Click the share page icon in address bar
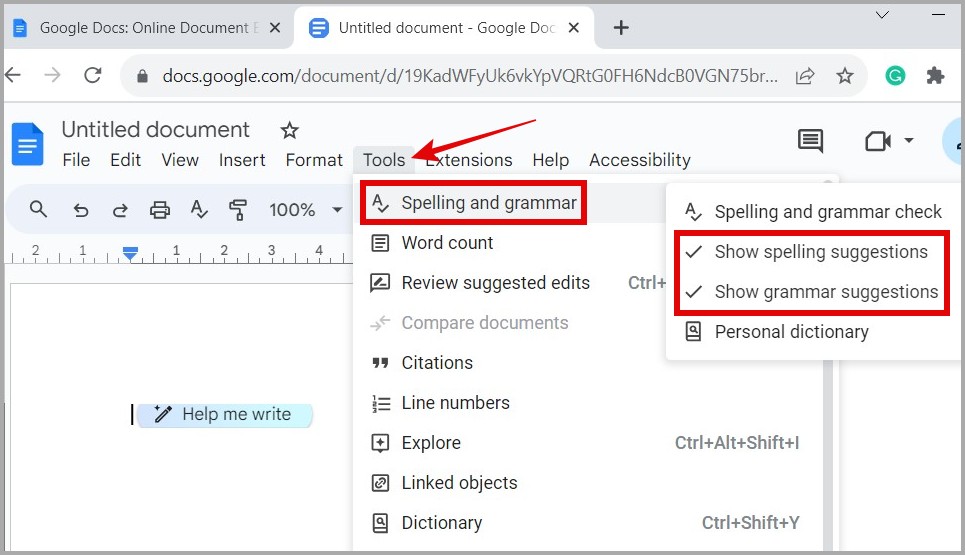This screenshot has height=555, width=965. 805,76
